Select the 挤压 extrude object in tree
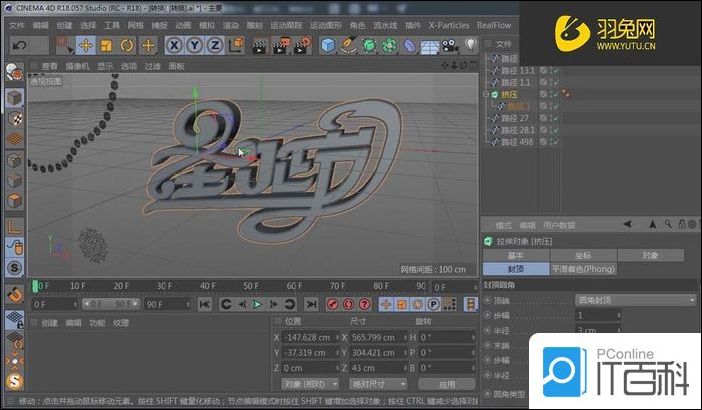 (x=510, y=94)
